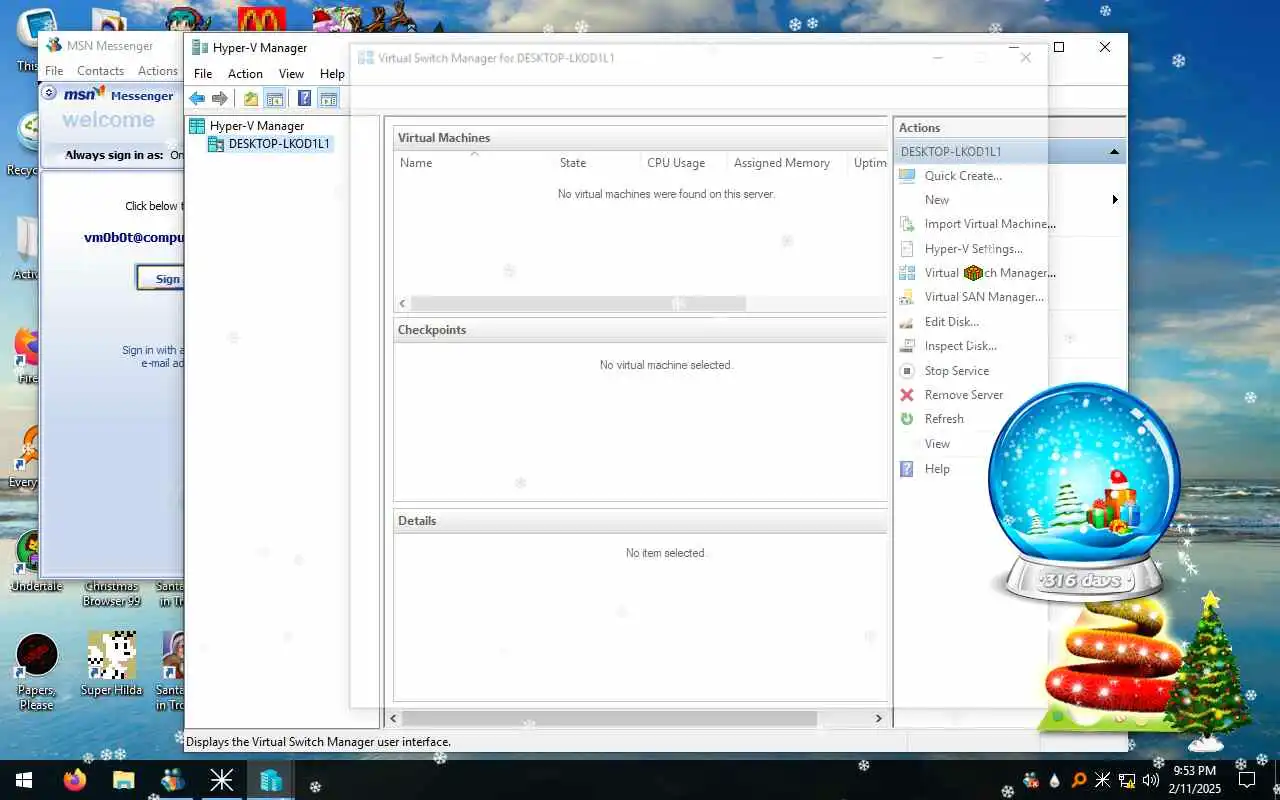Click the water drop tray icon
Viewport: 1280px width, 800px height.
click(1055, 780)
